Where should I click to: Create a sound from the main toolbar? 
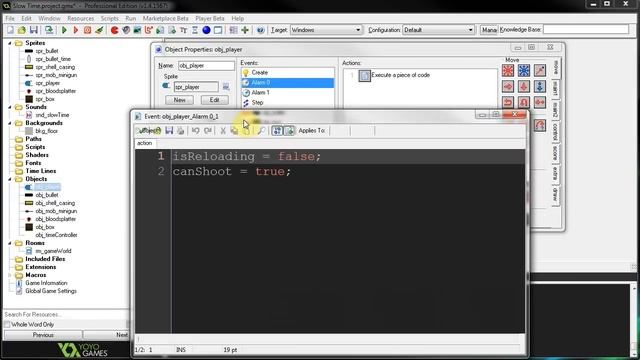pyautogui.click(x=126, y=30)
